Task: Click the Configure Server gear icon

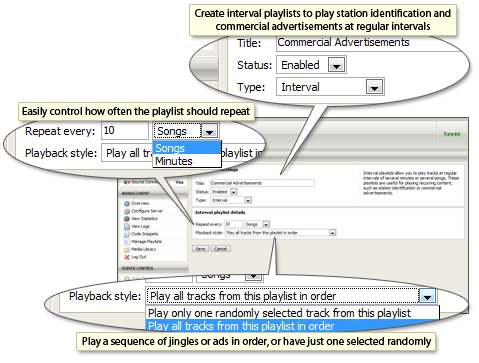Action: coord(127,211)
